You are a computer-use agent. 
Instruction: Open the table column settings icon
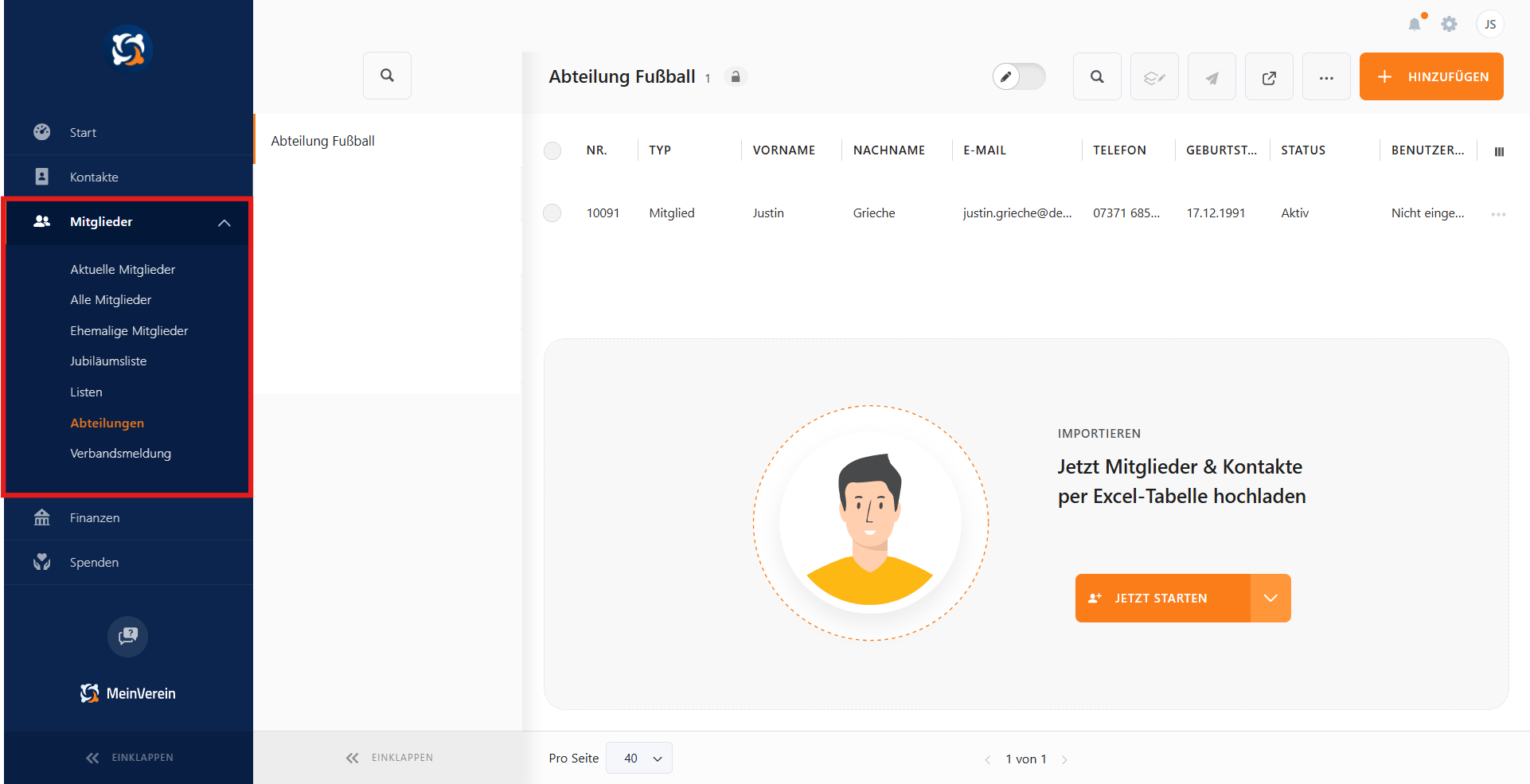pyautogui.click(x=1499, y=151)
